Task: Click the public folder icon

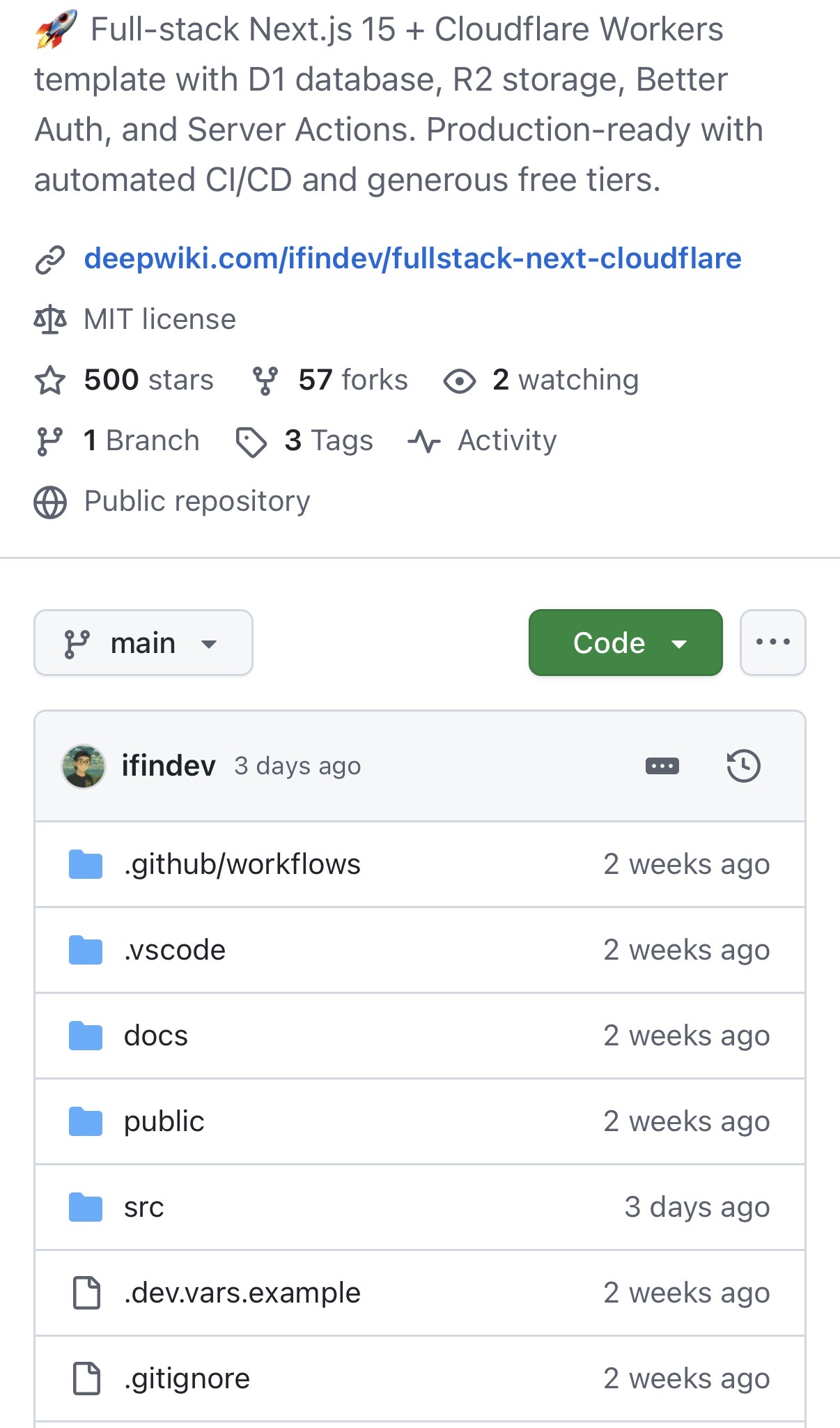Action: point(86,1122)
